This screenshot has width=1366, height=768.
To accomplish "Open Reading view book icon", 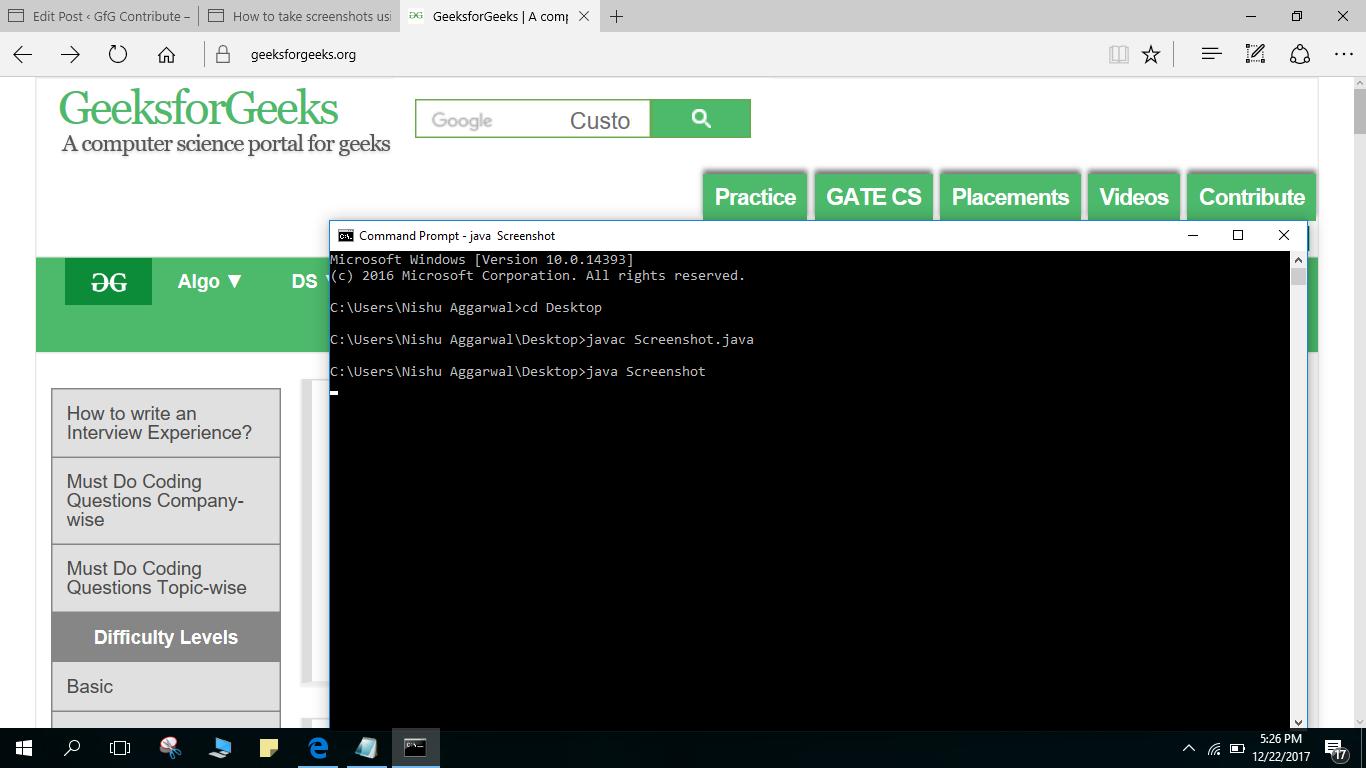I will [1119, 54].
